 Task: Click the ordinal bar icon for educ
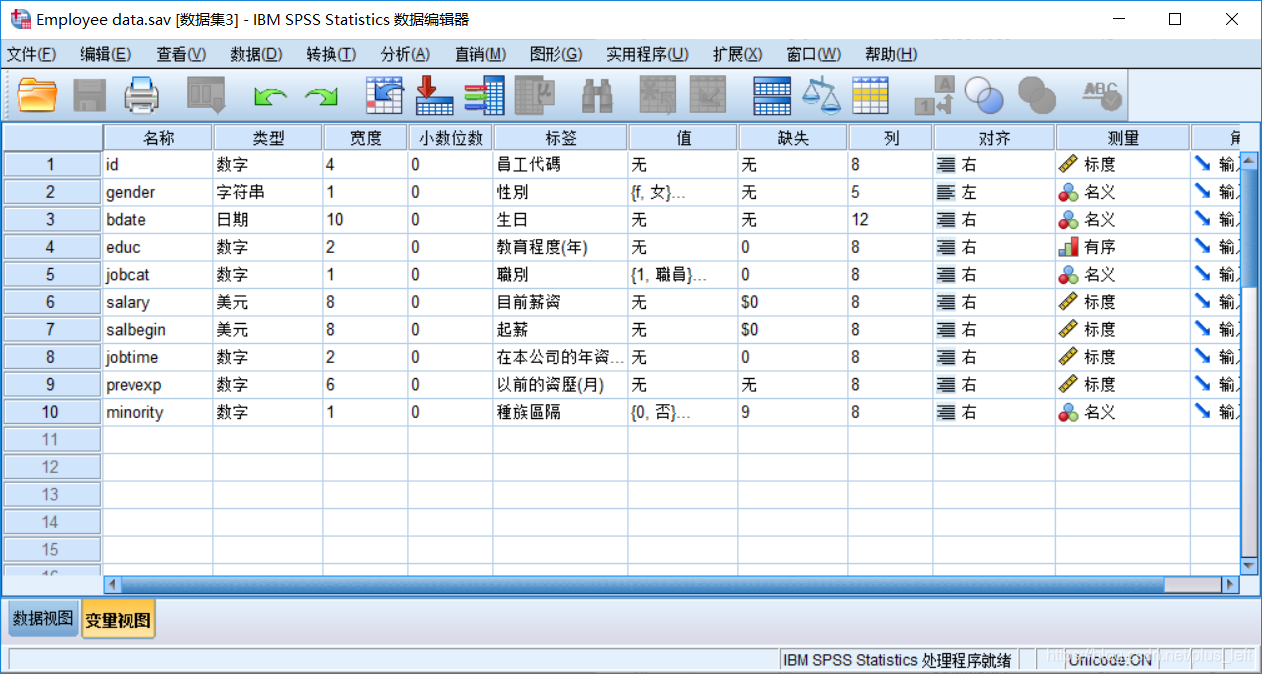(x=1068, y=247)
